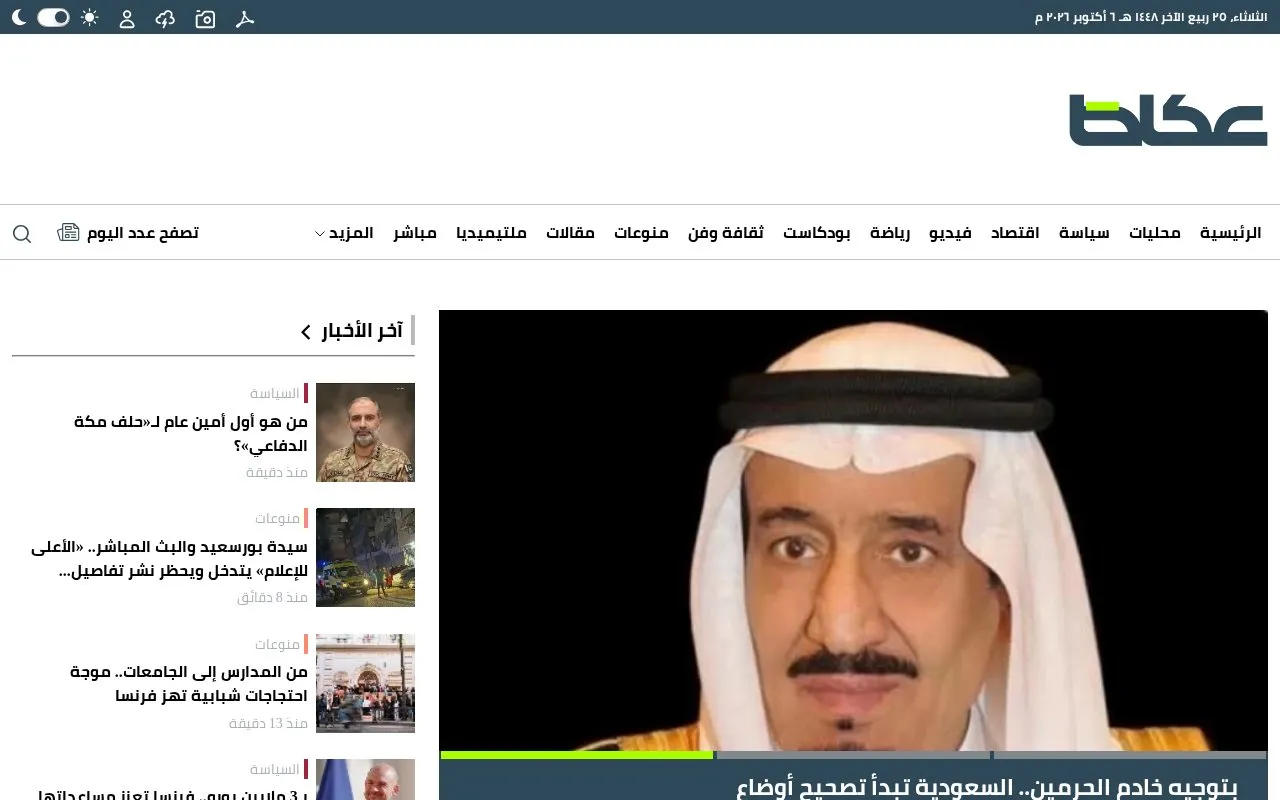
Task: Click the camera icon in top bar
Action: 205,18
